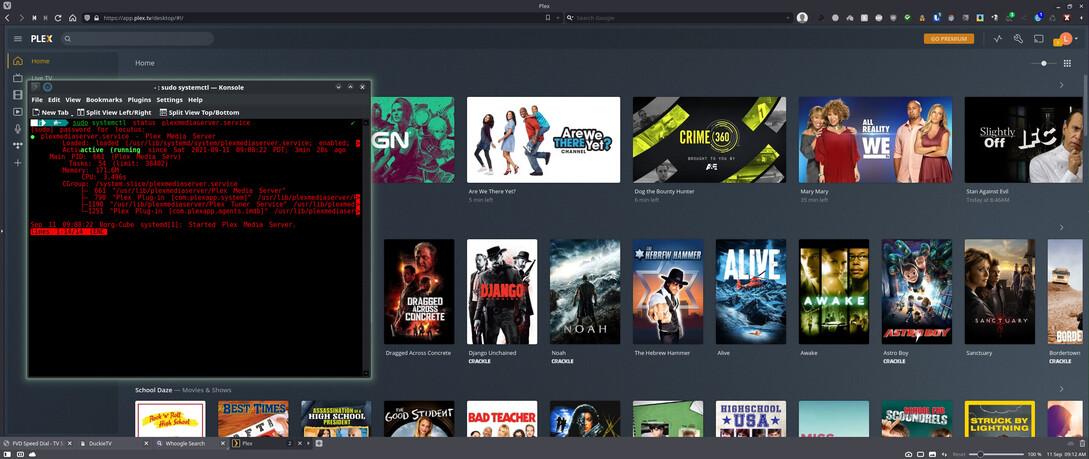Switch to the FVD Speed Dial tab

[x=36, y=443]
